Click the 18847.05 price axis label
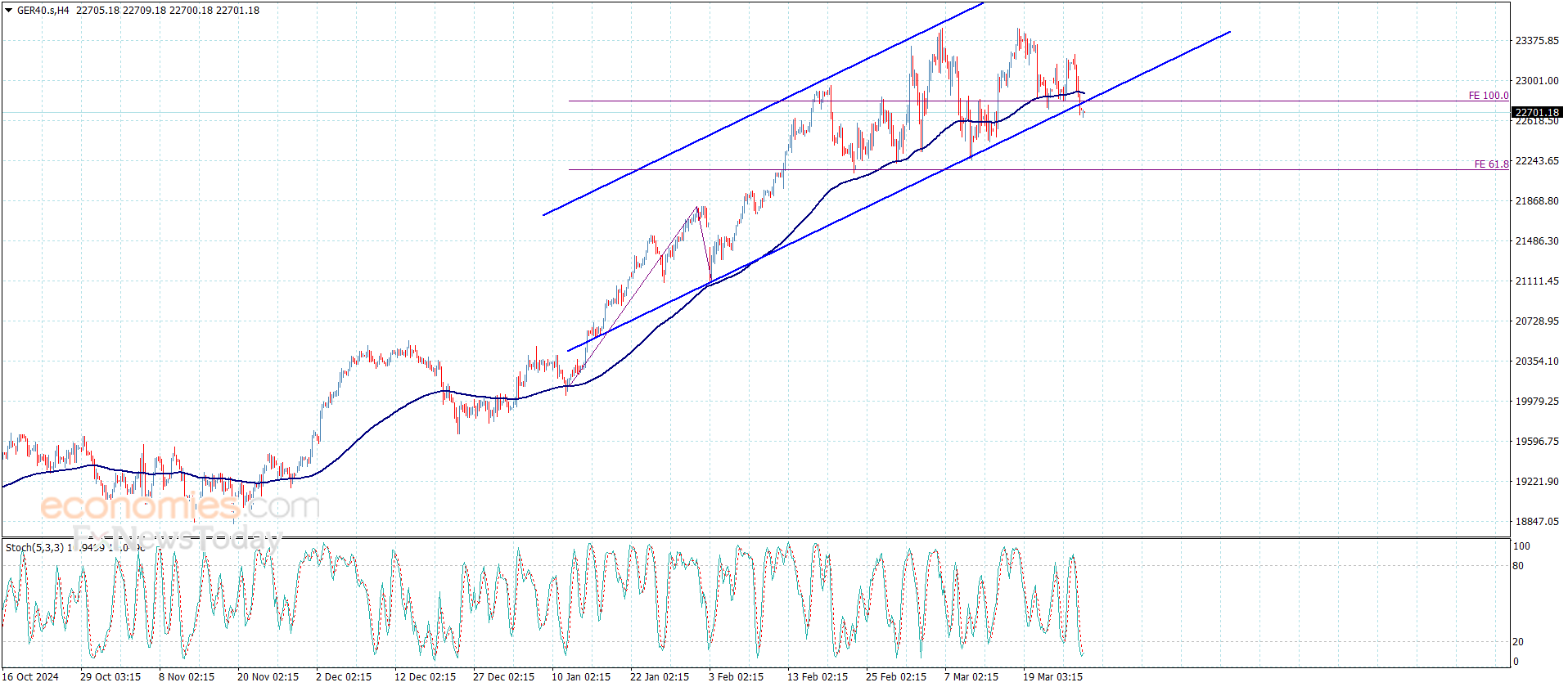Screen dimensions: 1568x687 click(1537, 522)
